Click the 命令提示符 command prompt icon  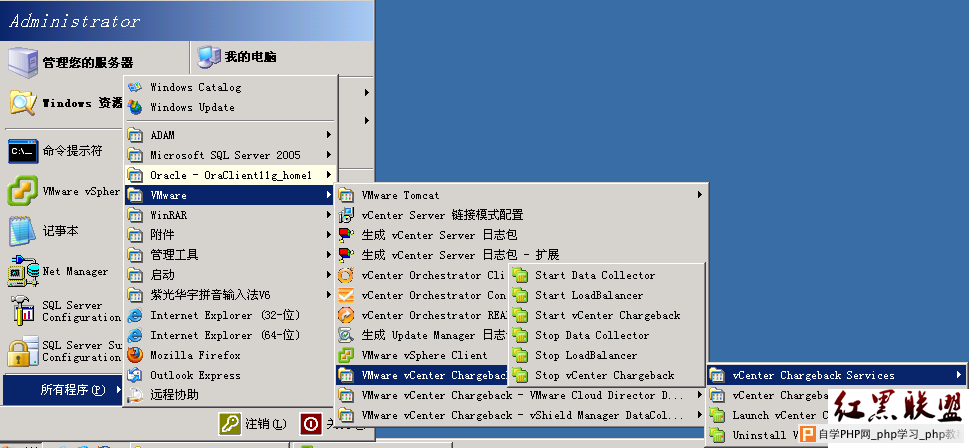[23, 151]
